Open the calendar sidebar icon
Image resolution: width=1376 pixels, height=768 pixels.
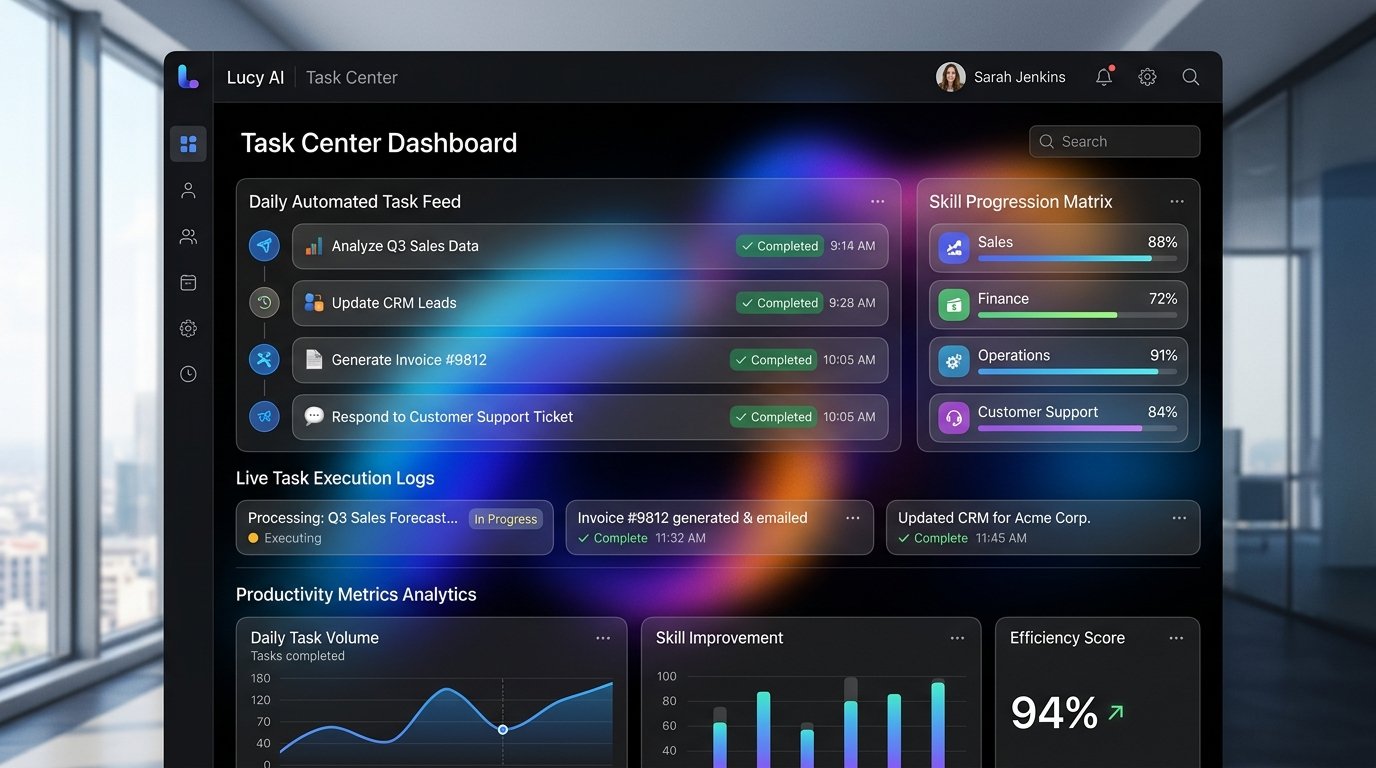coord(188,282)
